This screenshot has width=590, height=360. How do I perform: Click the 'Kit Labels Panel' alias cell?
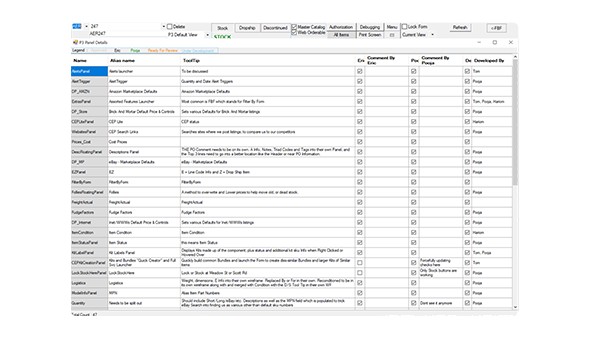(x=144, y=253)
